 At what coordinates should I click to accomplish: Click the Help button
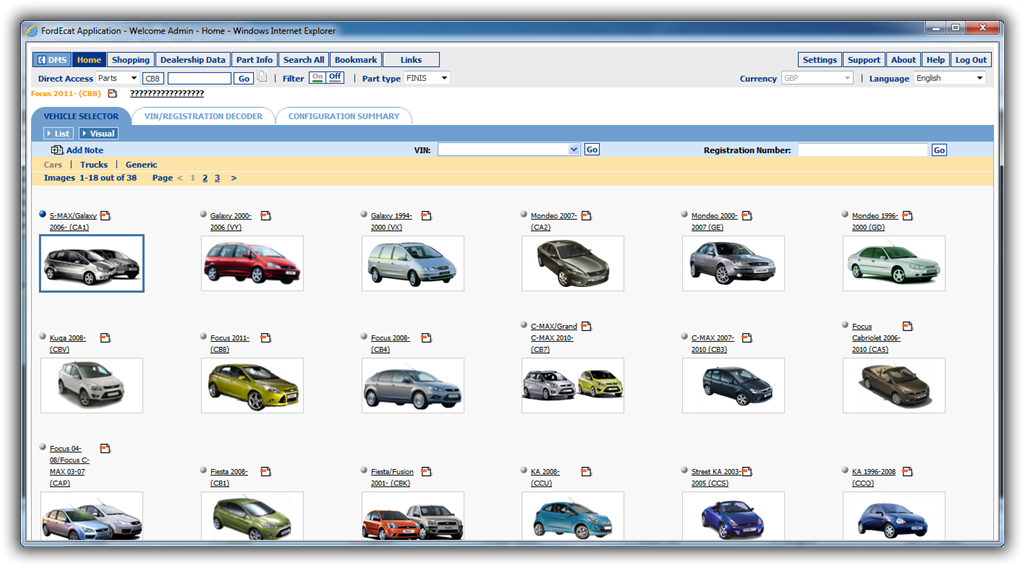935,59
